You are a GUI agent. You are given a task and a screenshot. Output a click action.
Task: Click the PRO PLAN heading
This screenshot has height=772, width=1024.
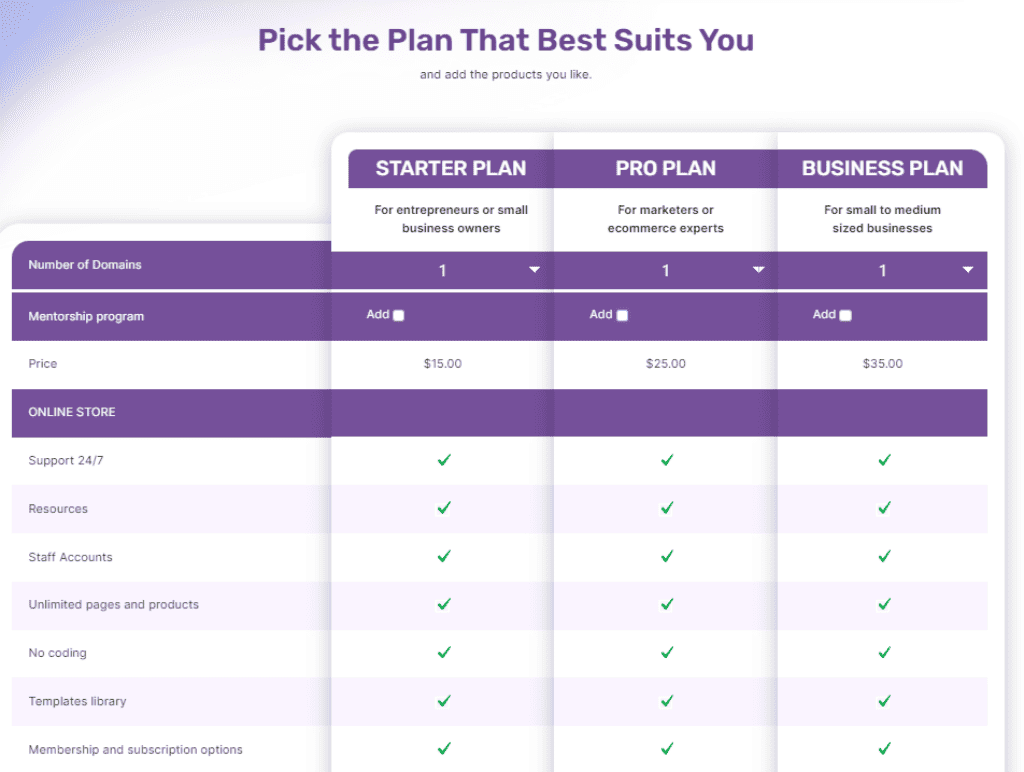point(665,169)
